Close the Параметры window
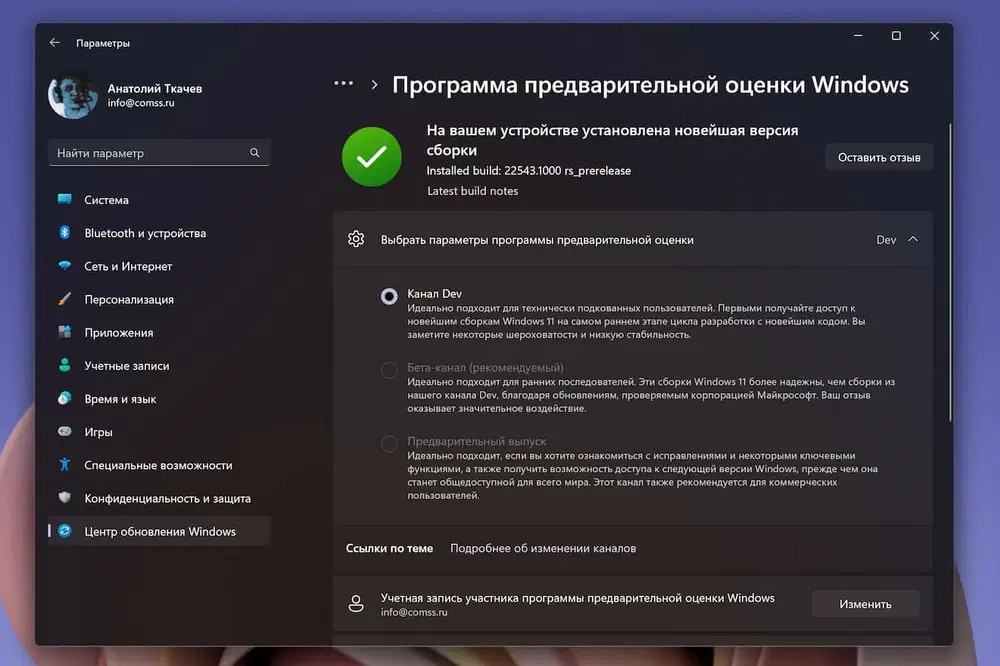This screenshot has width=1000, height=666. (x=934, y=36)
